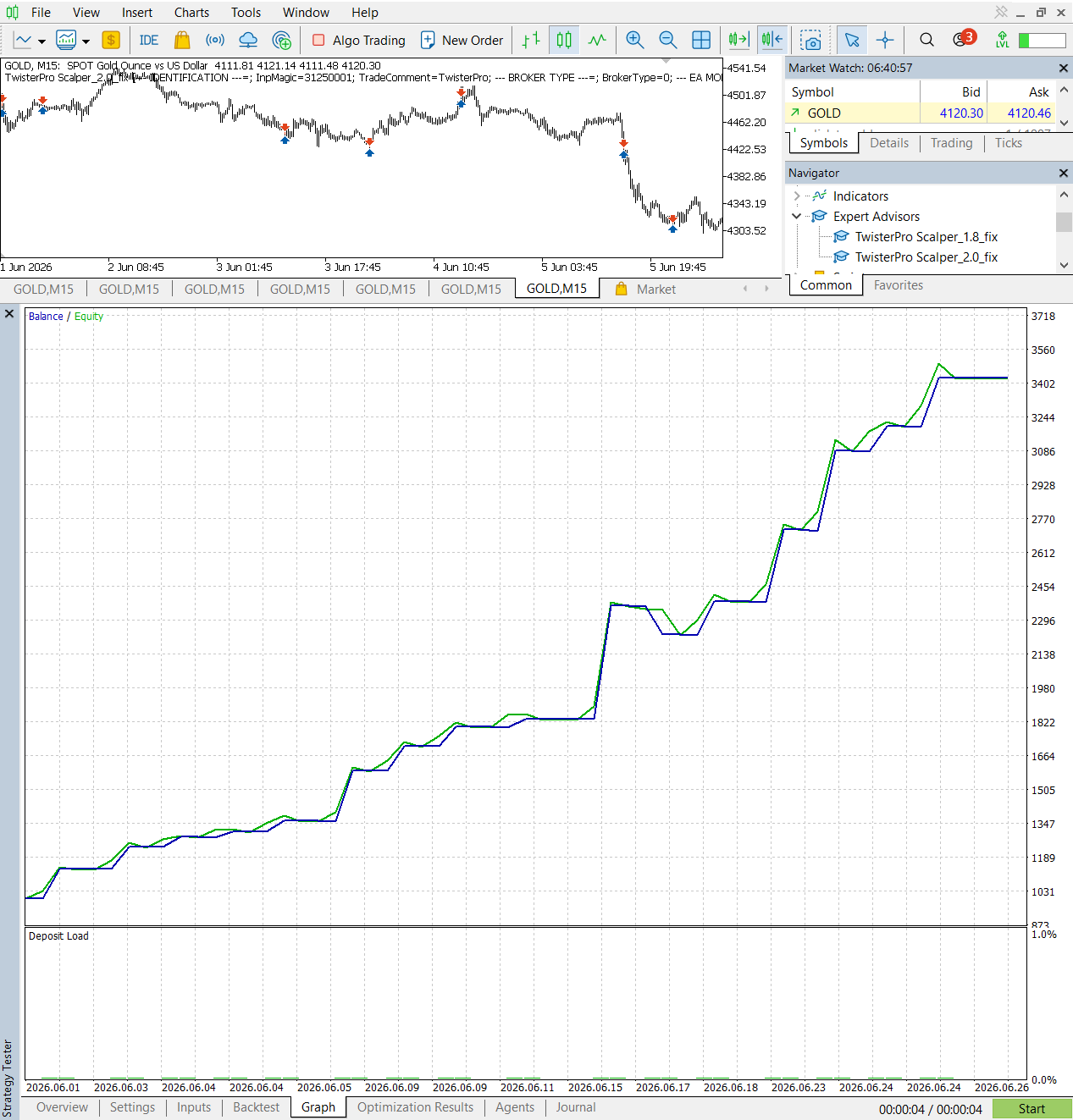The image size is (1073, 1120).
Task: Open the search magnifier
Action: pyautogui.click(x=926, y=40)
